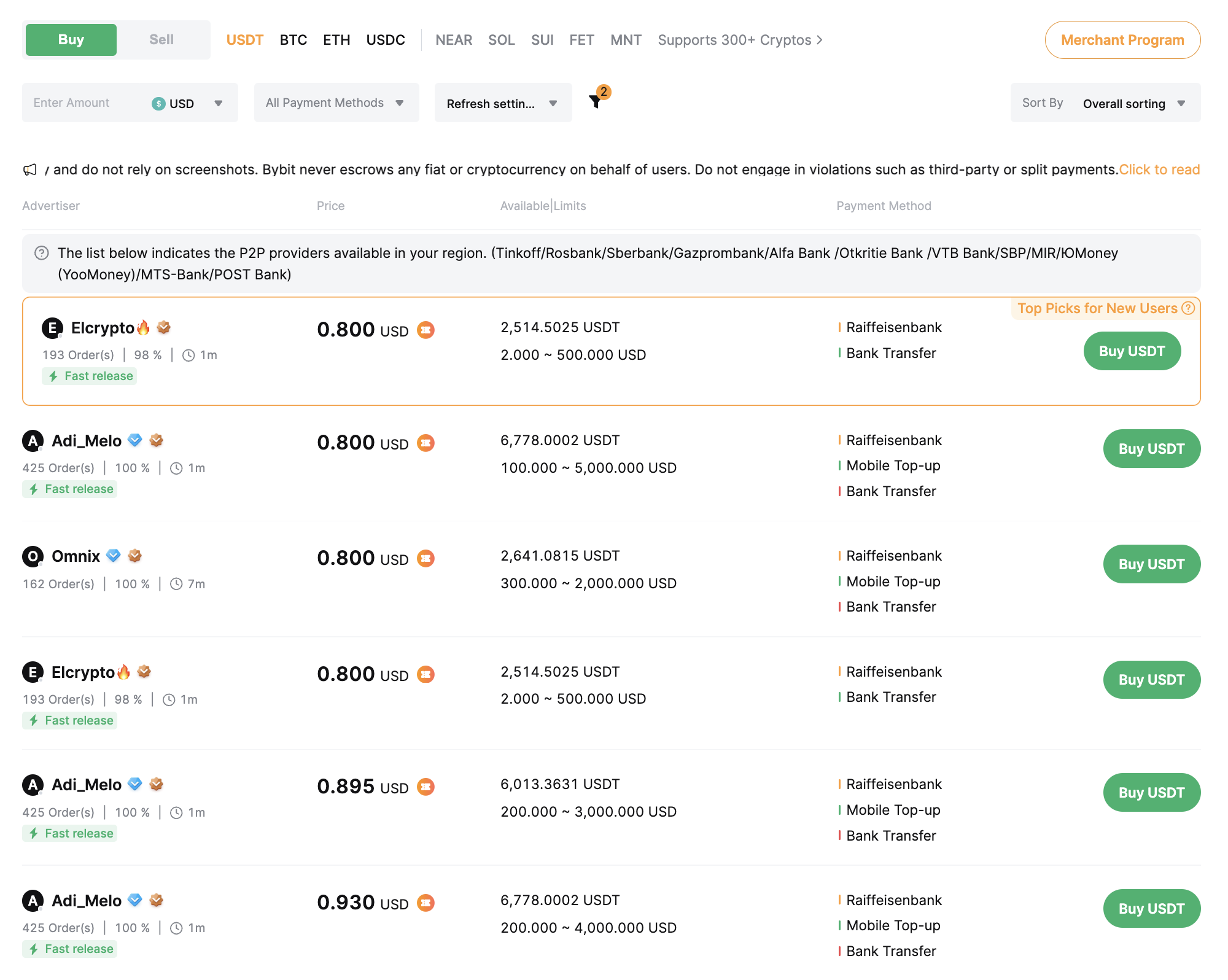Switch to the Sell toggle

tap(161, 40)
